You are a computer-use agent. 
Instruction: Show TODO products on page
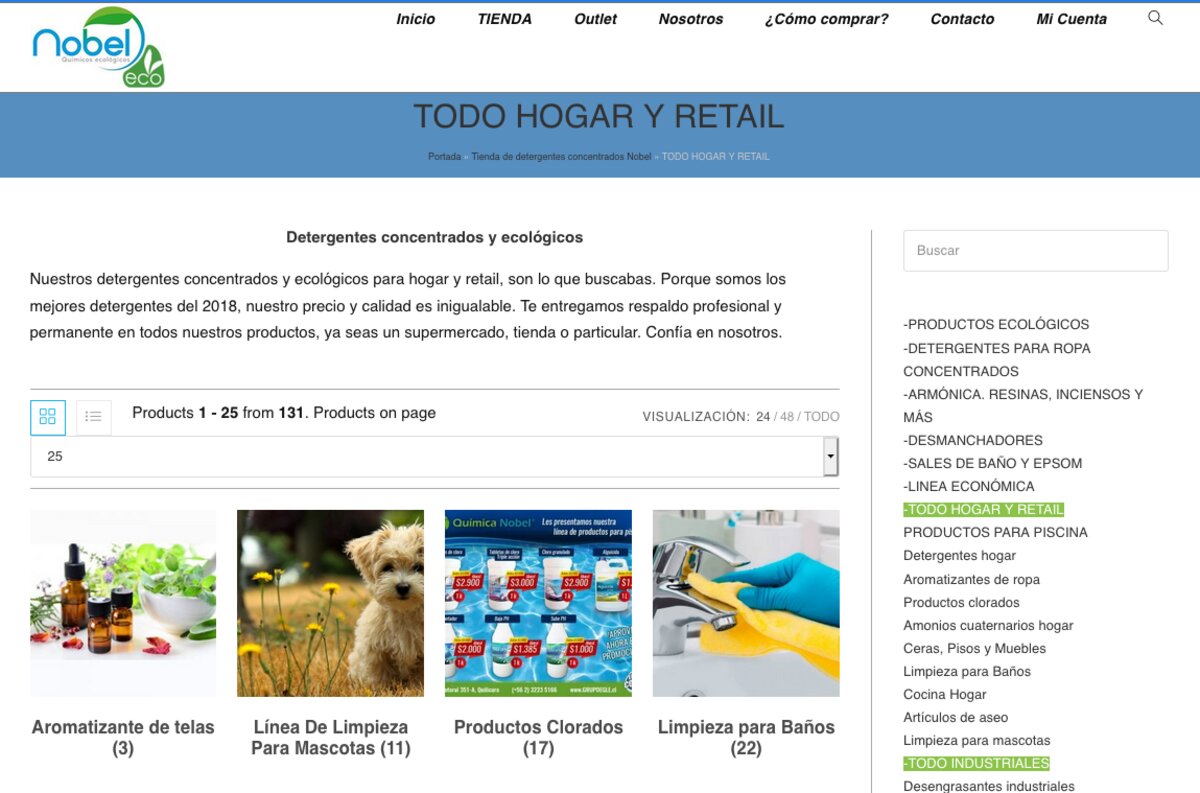822,417
